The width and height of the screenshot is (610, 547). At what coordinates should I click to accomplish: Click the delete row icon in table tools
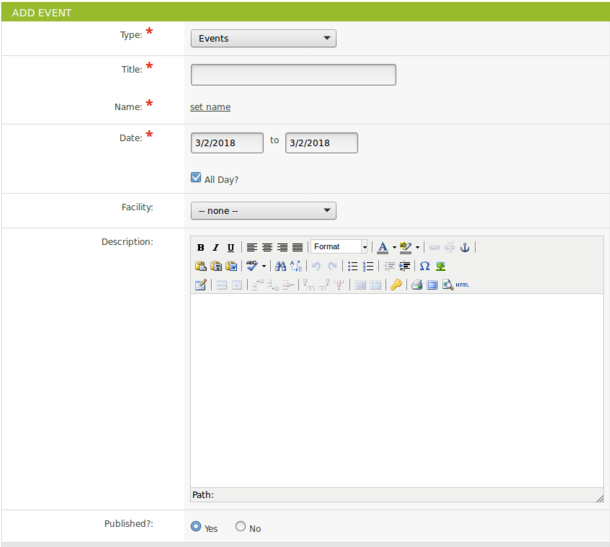point(288,285)
